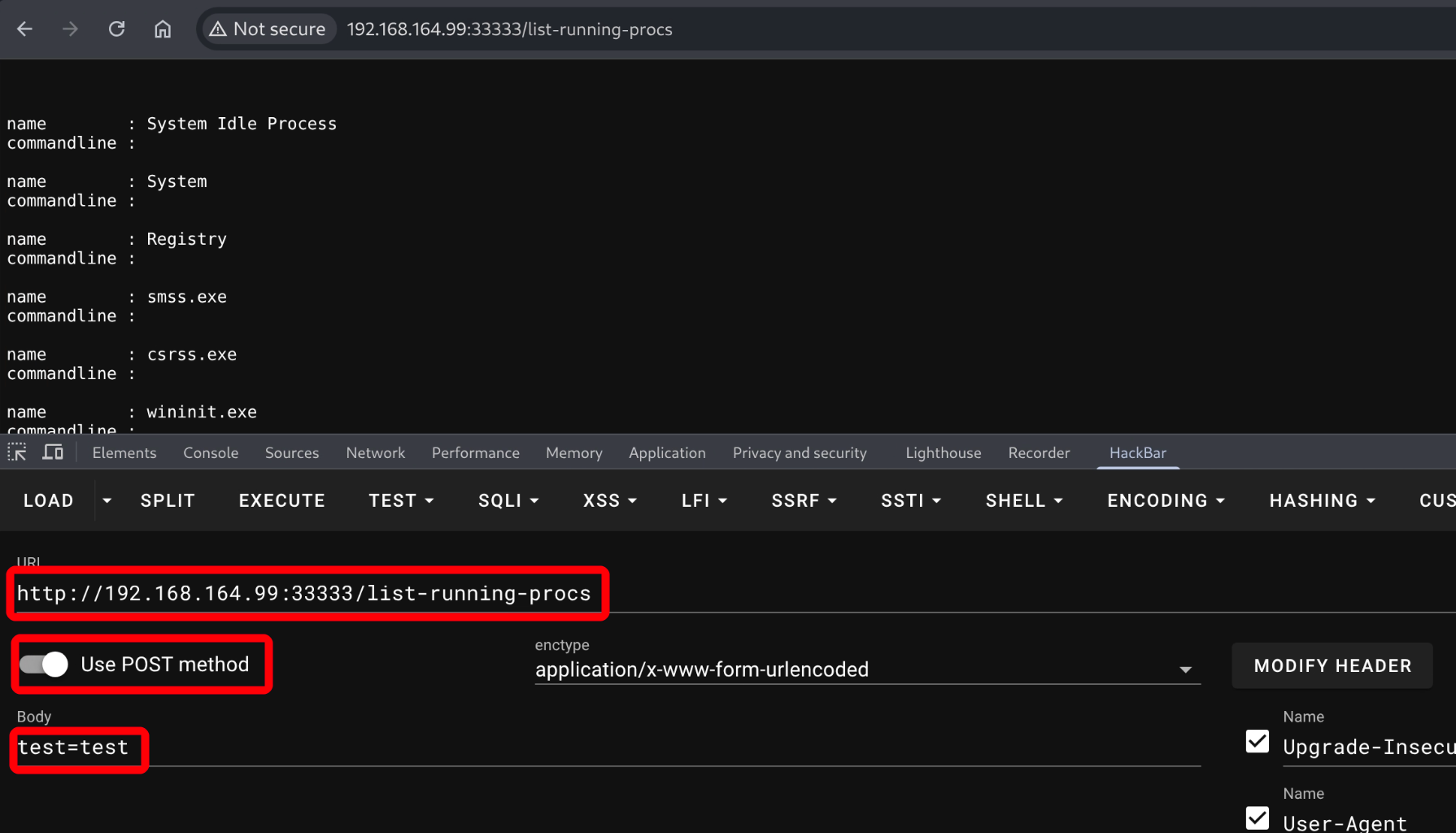Go to the browser home page

[x=163, y=29]
